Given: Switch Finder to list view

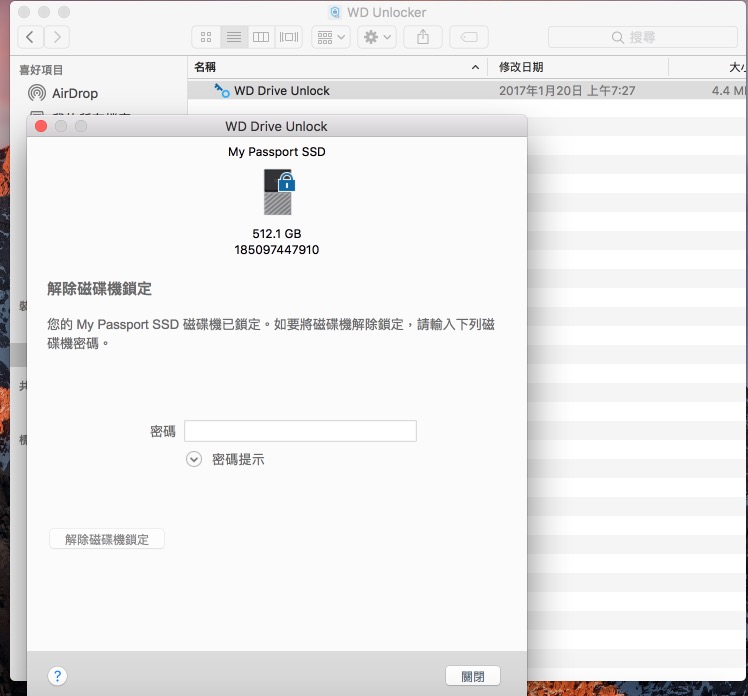Looking at the screenshot, I should click(x=233, y=37).
